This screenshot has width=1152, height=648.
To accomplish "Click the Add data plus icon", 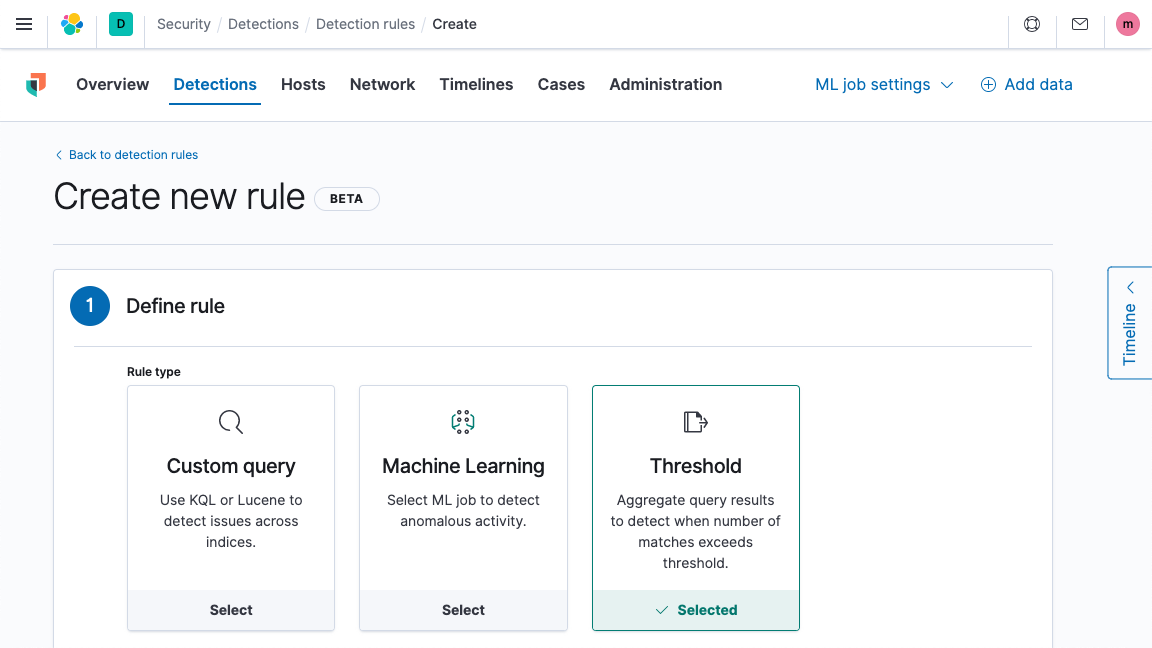I will tap(988, 84).
